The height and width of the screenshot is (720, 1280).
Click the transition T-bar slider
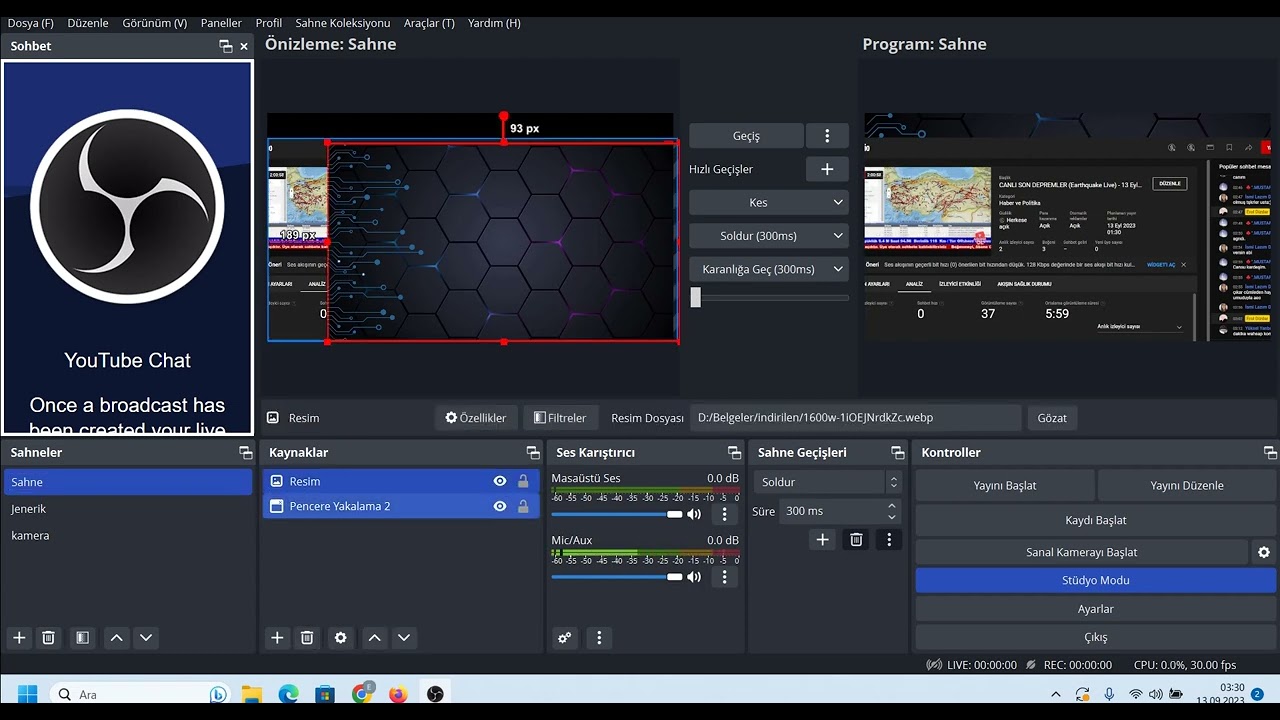(x=769, y=297)
